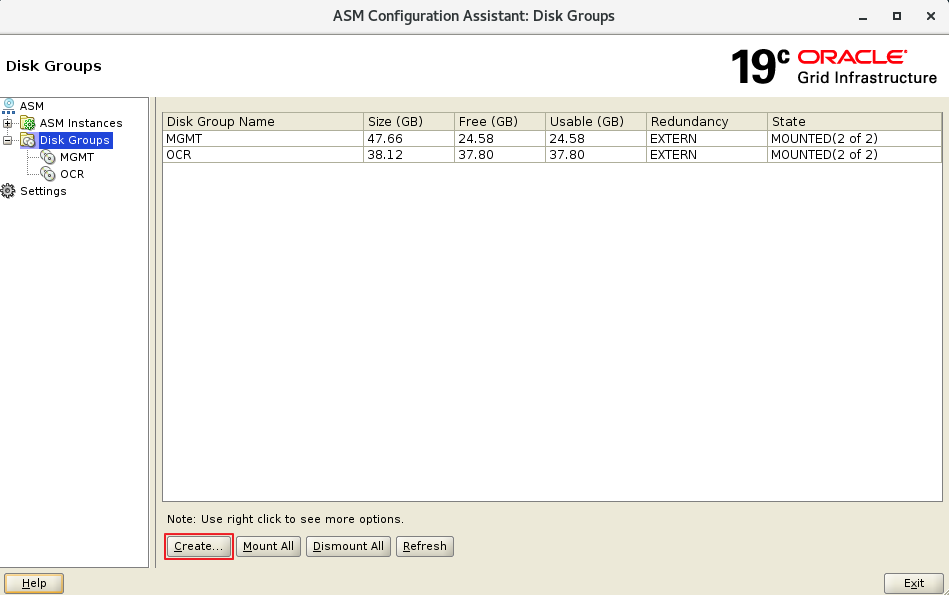The image size is (949, 595).
Task: Click the MGMT disk group icon in tree
Action: tap(48, 157)
